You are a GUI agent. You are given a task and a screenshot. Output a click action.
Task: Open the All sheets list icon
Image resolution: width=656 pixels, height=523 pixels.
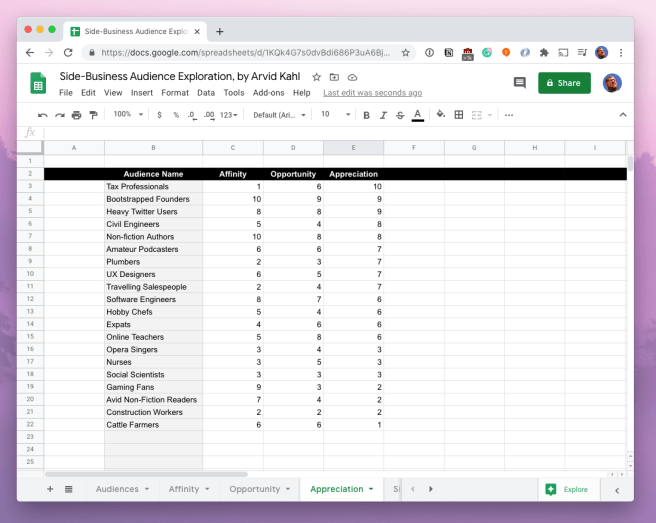point(69,489)
